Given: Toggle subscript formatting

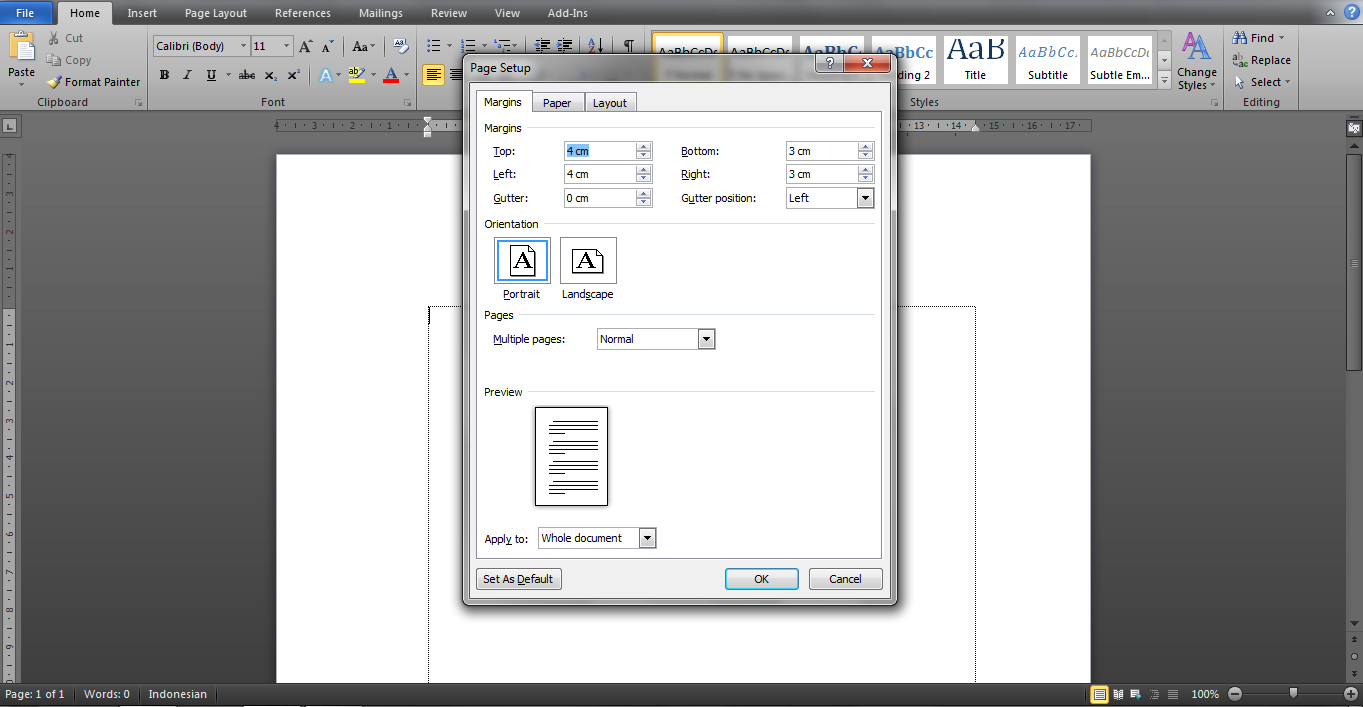Looking at the screenshot, I should [269, 74].
